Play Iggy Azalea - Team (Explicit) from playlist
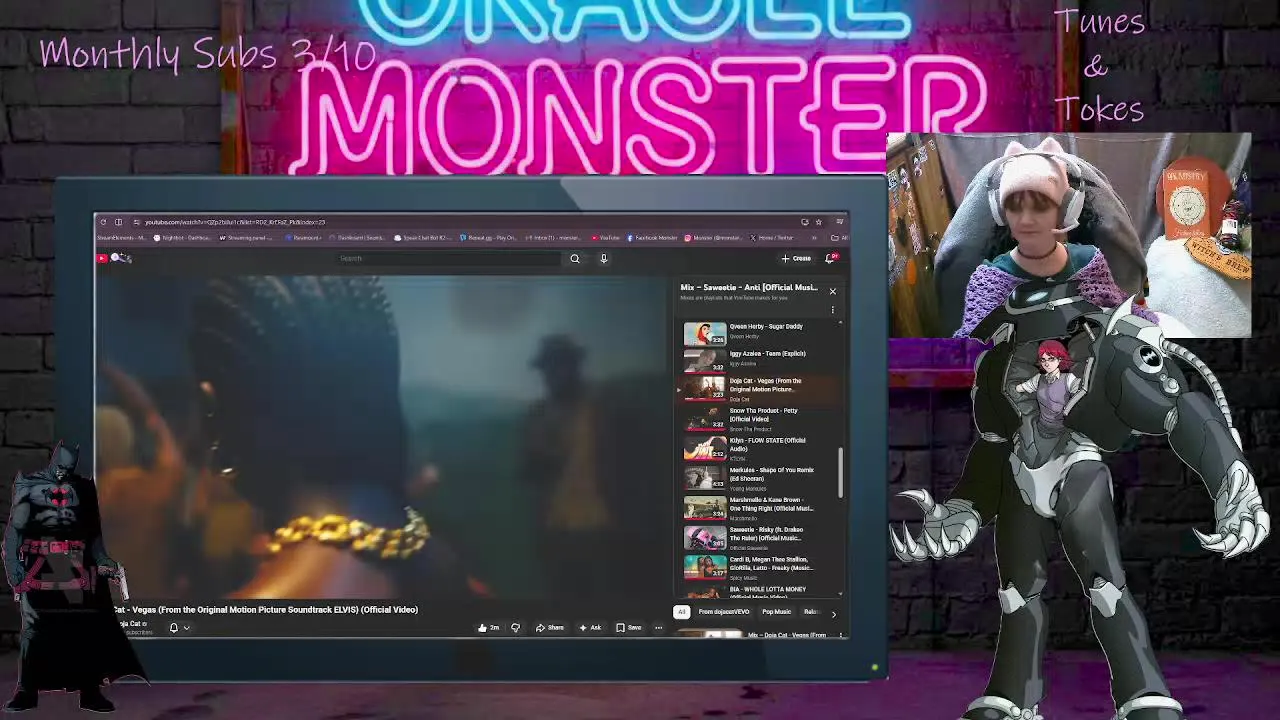The height and width of the screenshot is (720, 1280). click(x=760, y=360)
